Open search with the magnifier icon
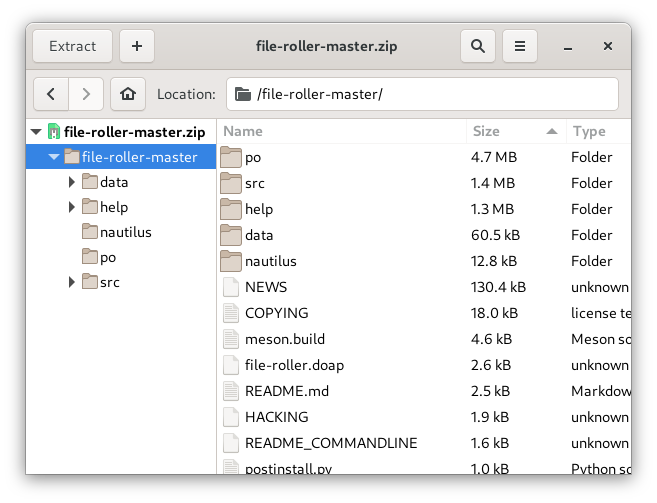 tap(478, 46)
